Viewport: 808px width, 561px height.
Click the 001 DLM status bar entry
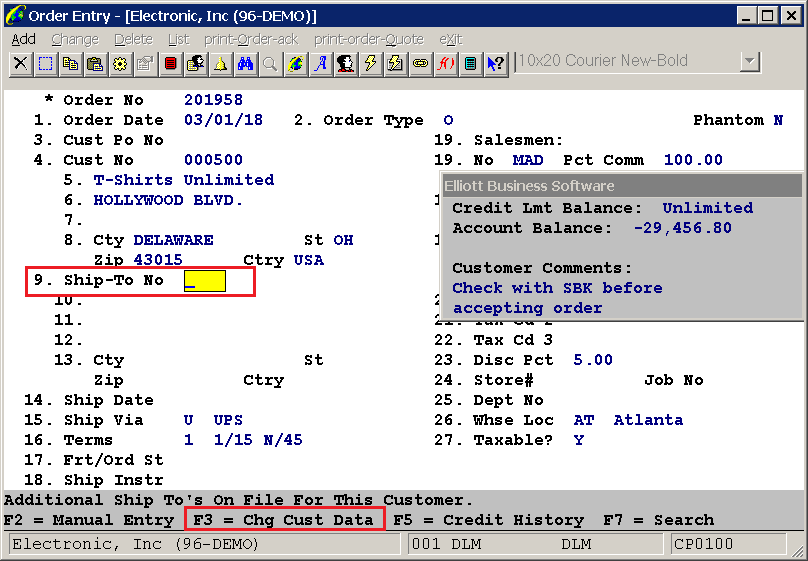[536, 544]
